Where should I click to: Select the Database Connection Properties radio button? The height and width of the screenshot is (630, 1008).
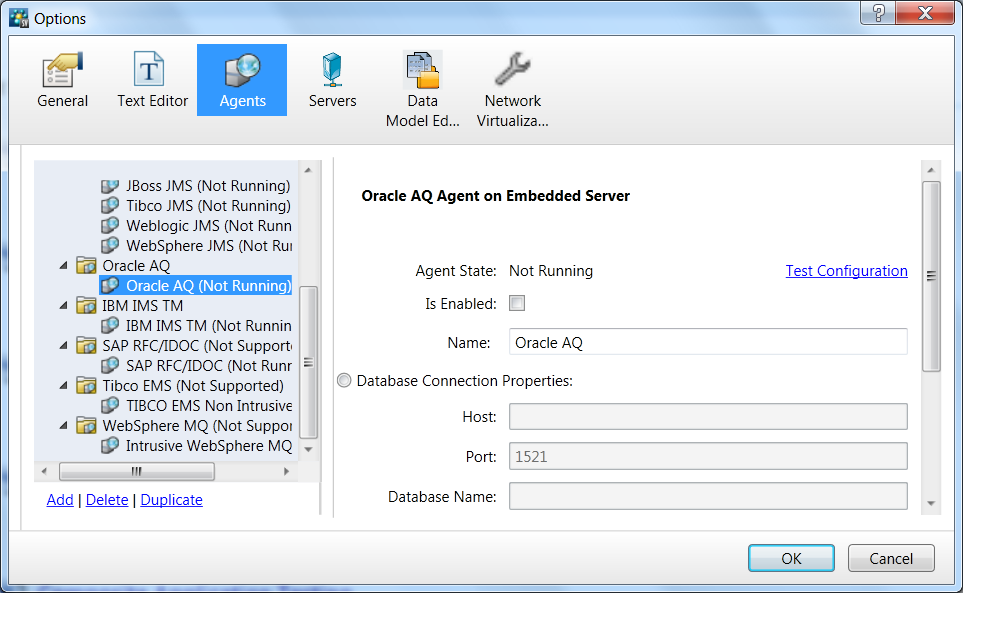click(345, 381)
